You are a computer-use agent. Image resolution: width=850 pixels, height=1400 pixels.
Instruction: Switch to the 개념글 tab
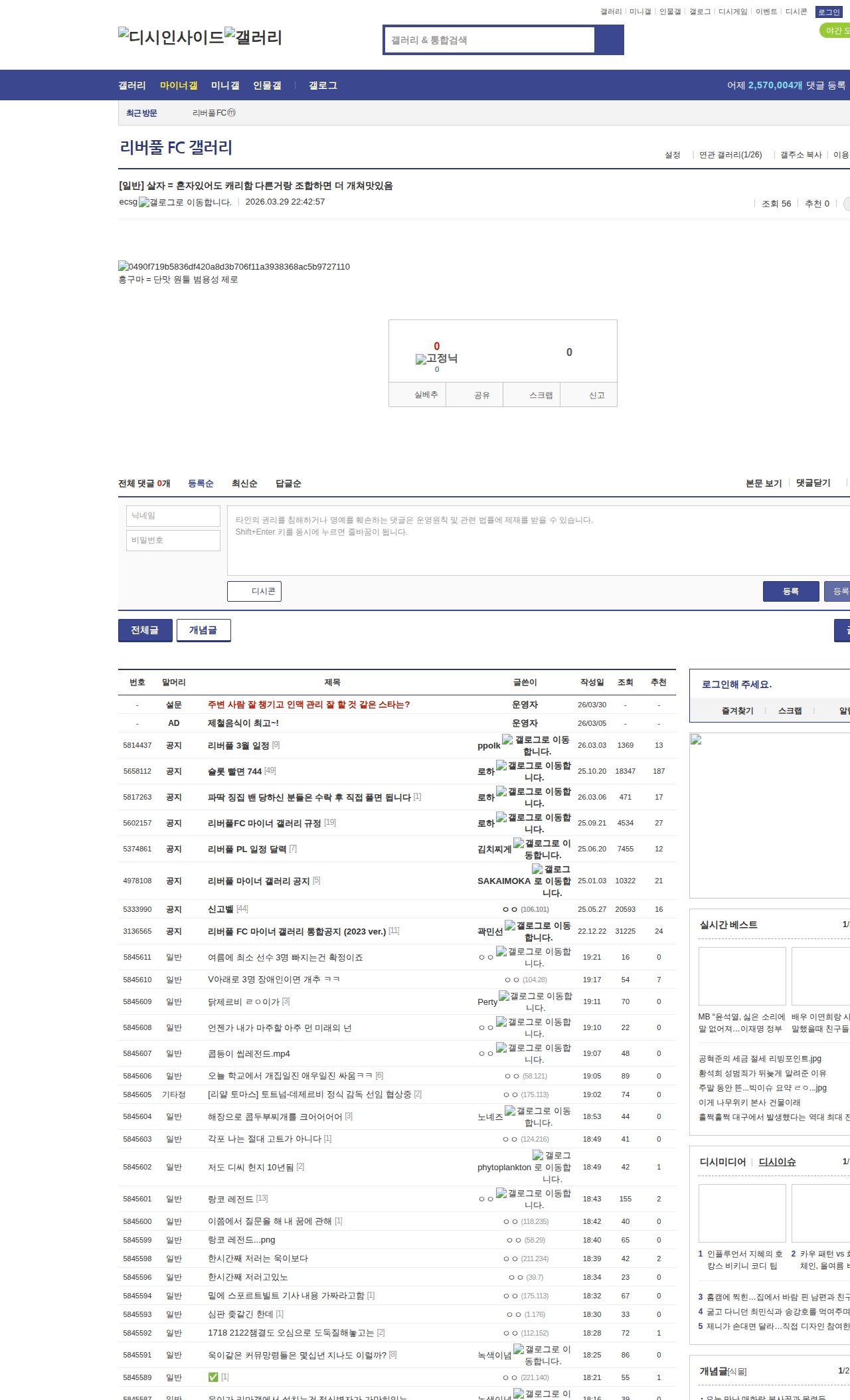(203, 630)
